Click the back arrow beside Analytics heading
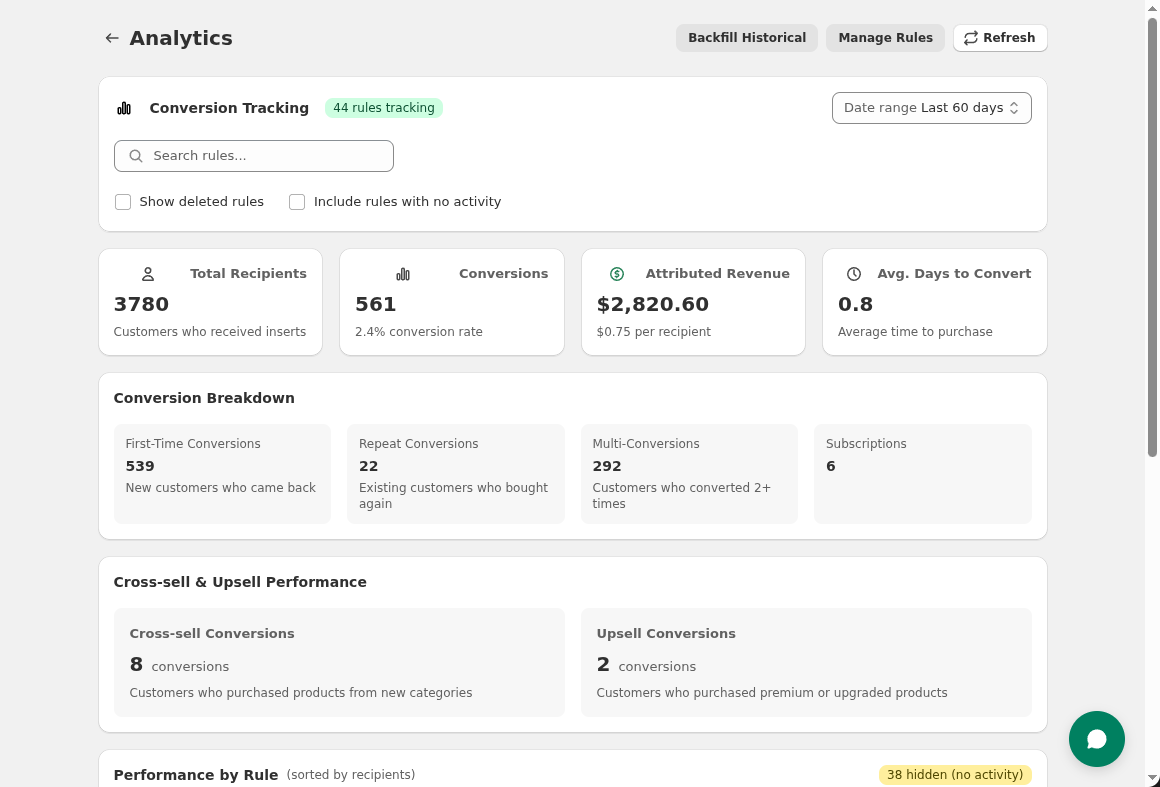Image resolution: width=1160 pixels, height=787 pixels. point(112,38)
